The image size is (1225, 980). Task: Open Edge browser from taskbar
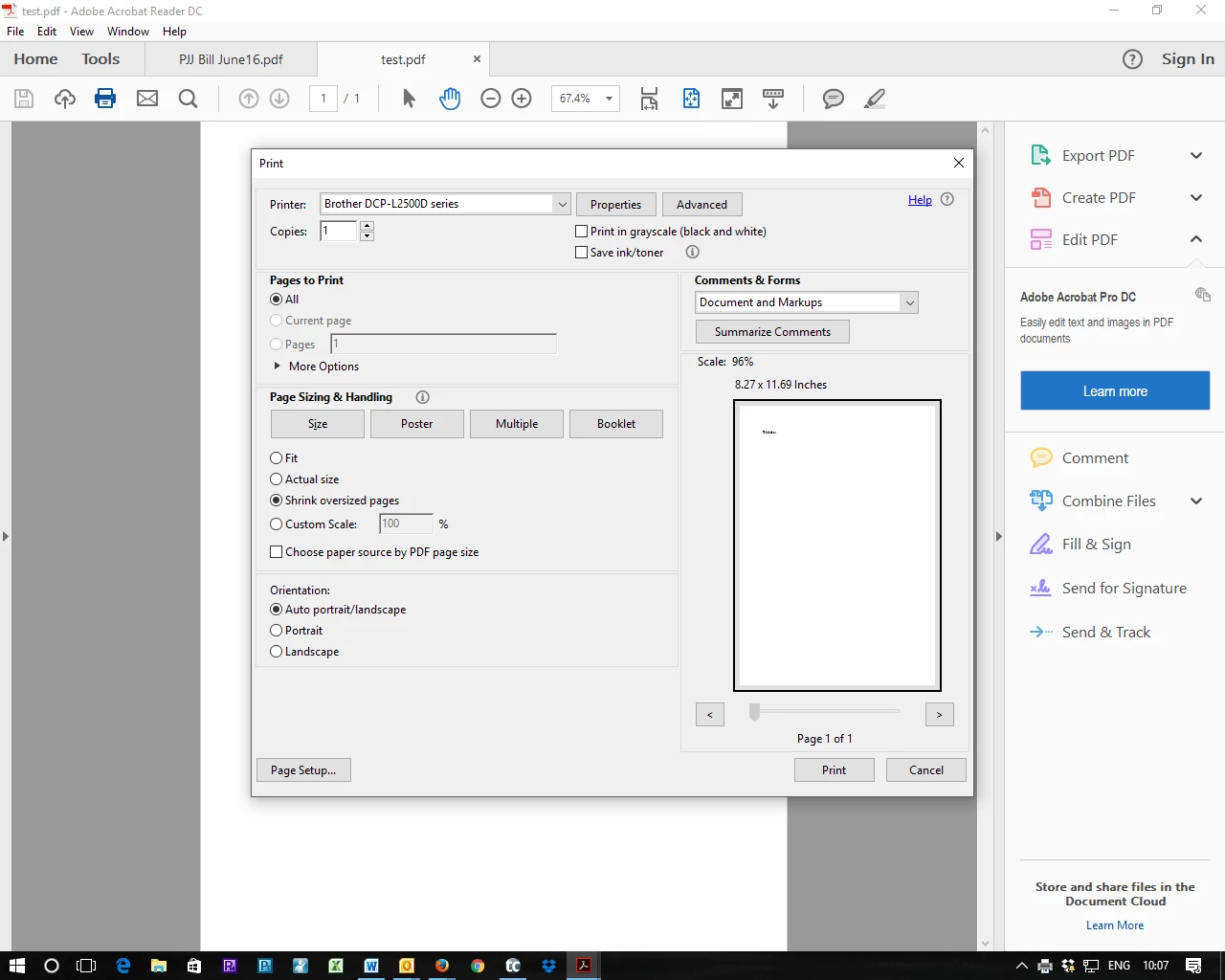point(123,966)
